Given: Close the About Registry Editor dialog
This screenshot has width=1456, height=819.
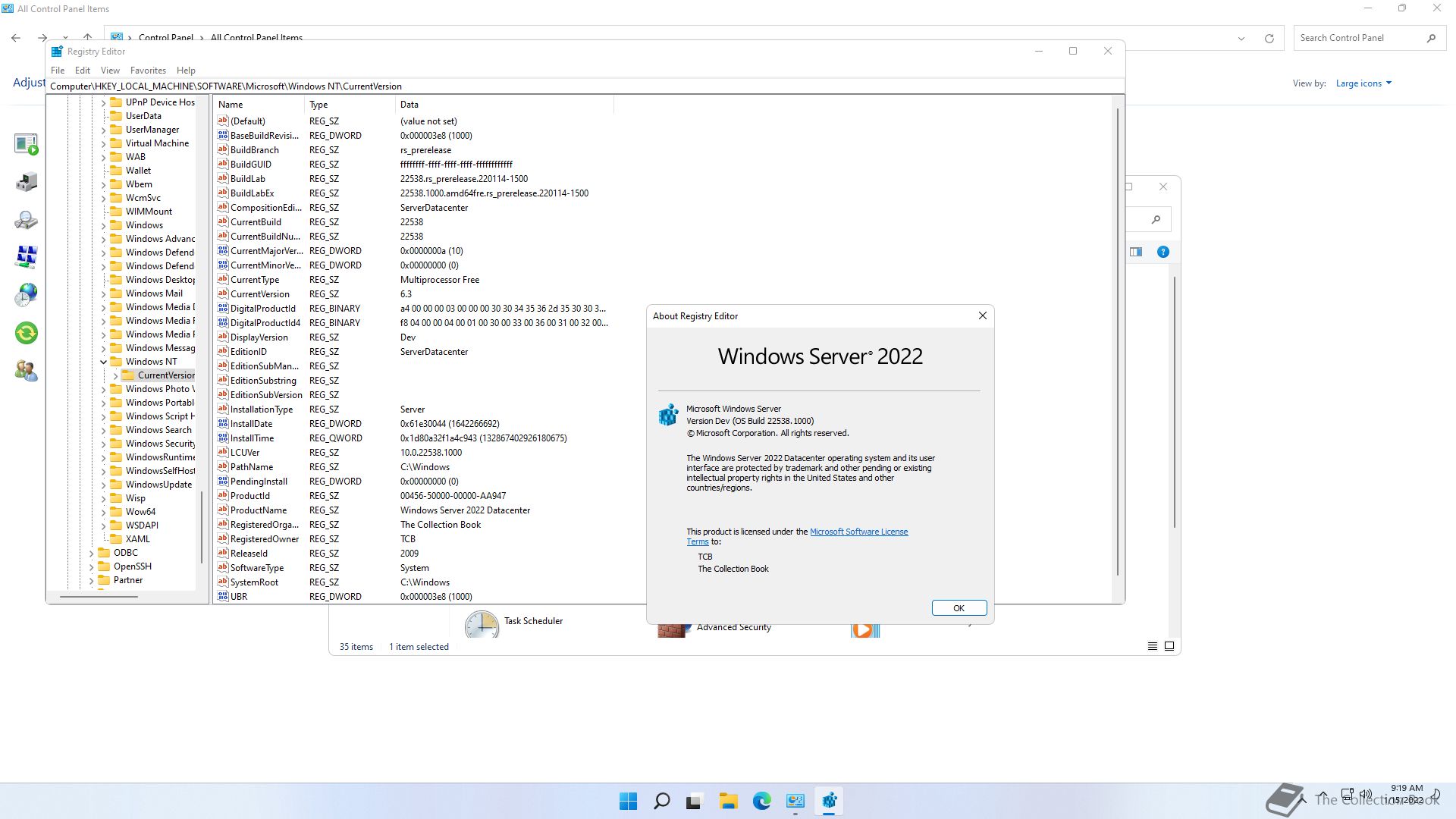Looking at the screenshot, I should tap(982, 315).
